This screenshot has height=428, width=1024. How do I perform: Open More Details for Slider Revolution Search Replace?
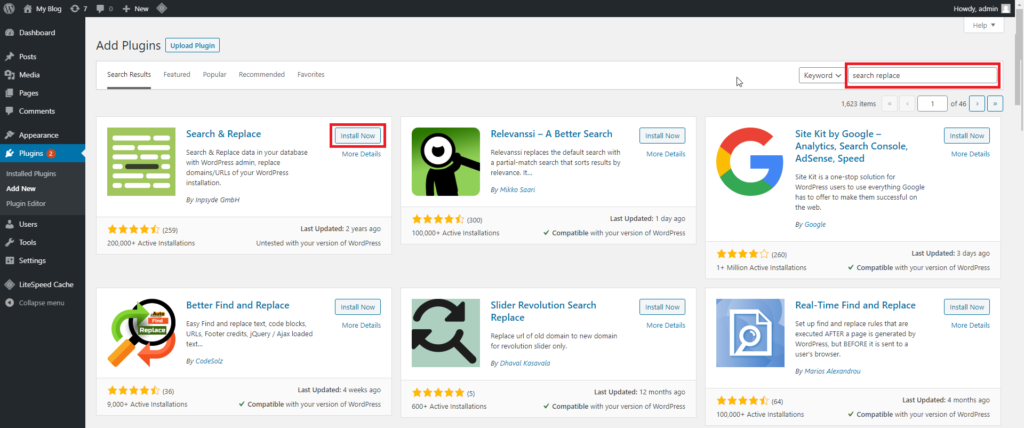(x=665, y=325)
